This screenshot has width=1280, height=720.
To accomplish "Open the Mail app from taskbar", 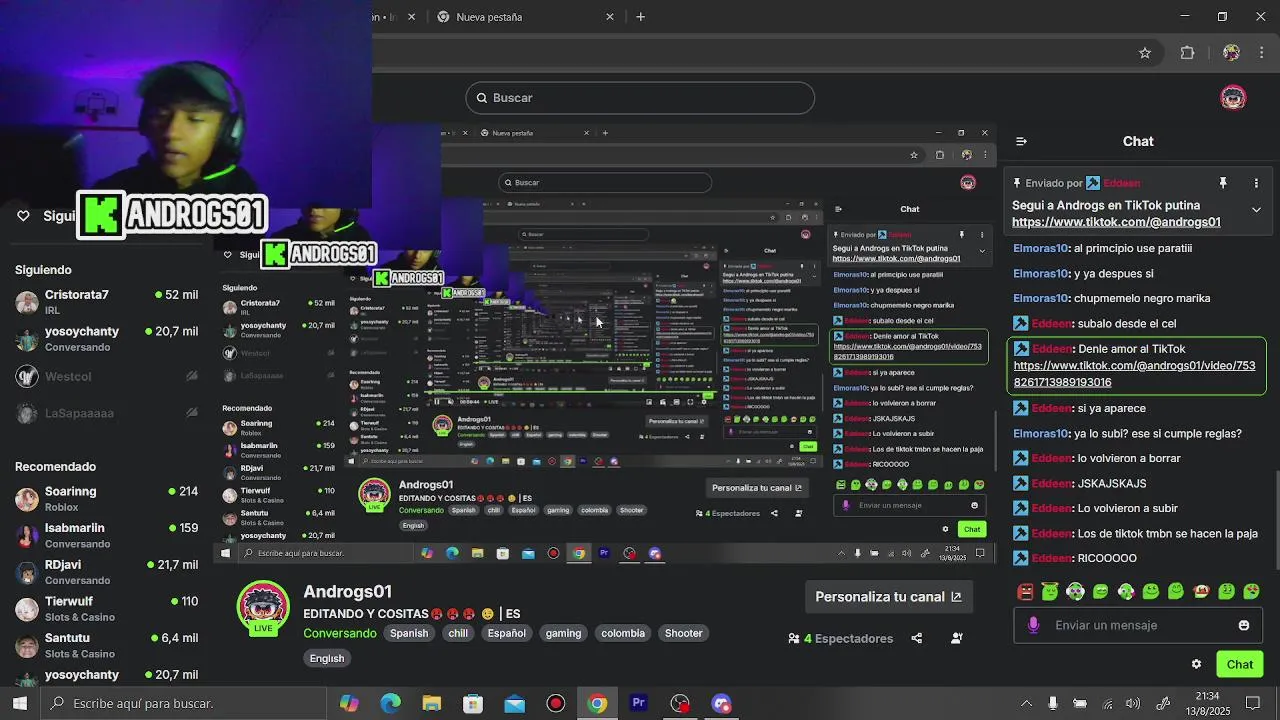I will 514,703.
